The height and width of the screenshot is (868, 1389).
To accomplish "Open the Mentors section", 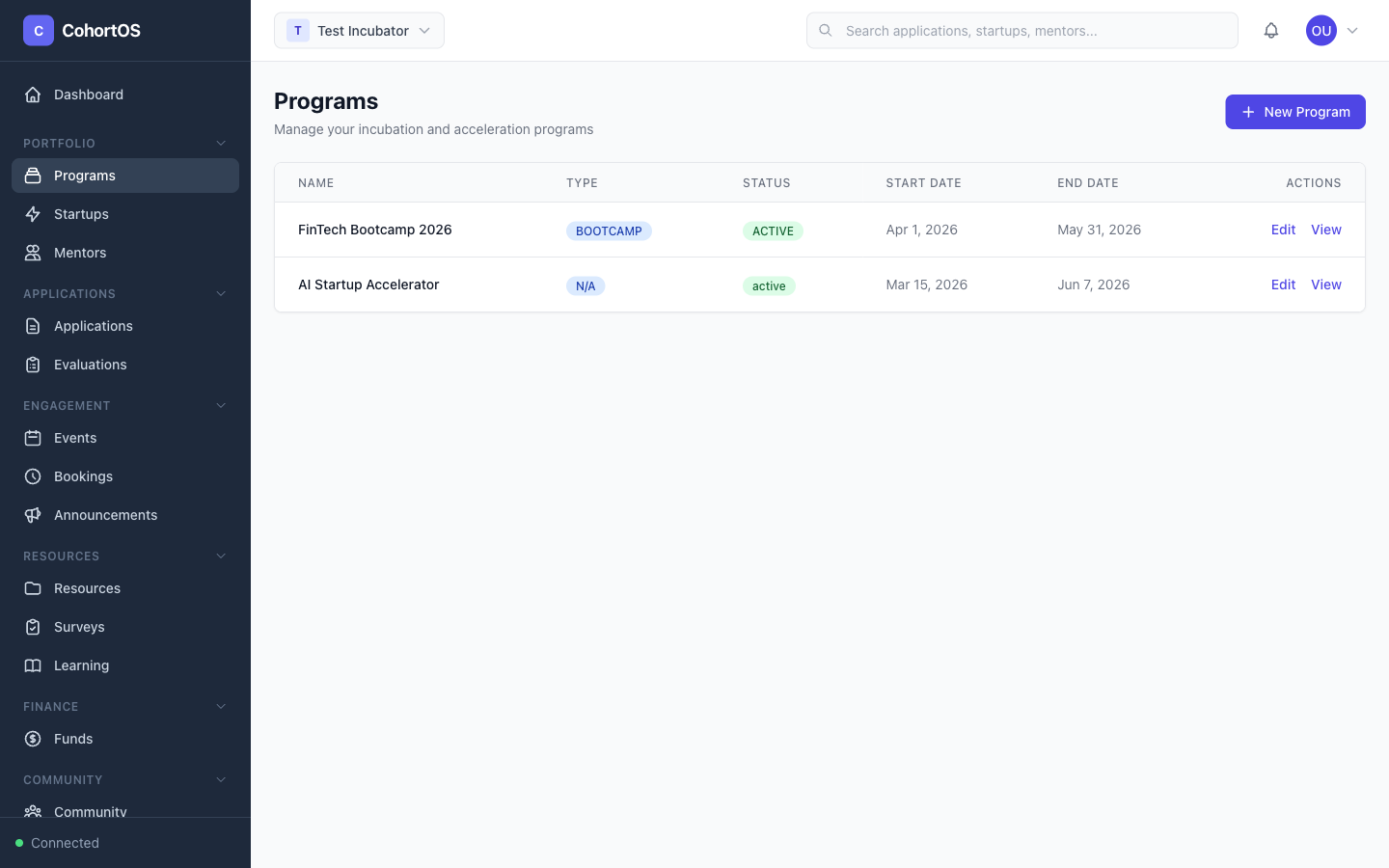I will 80,253.
